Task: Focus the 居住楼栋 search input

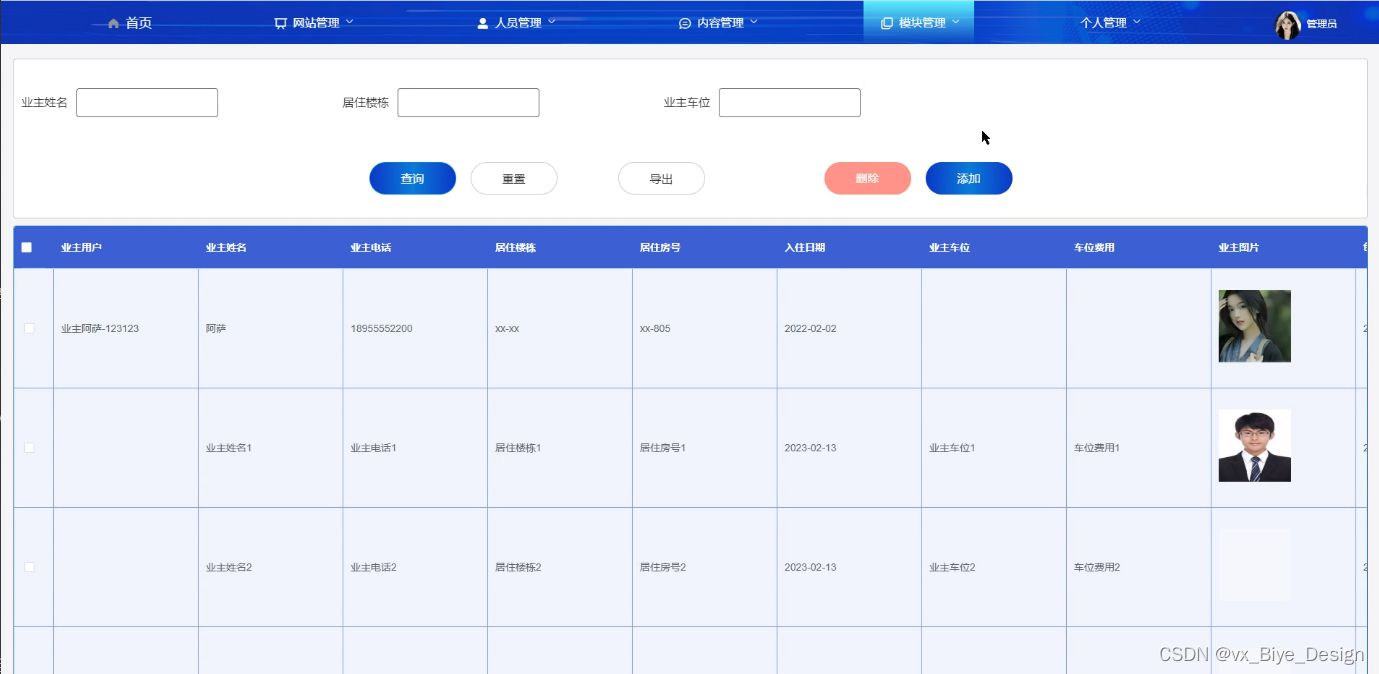Action: pos(468,102)
